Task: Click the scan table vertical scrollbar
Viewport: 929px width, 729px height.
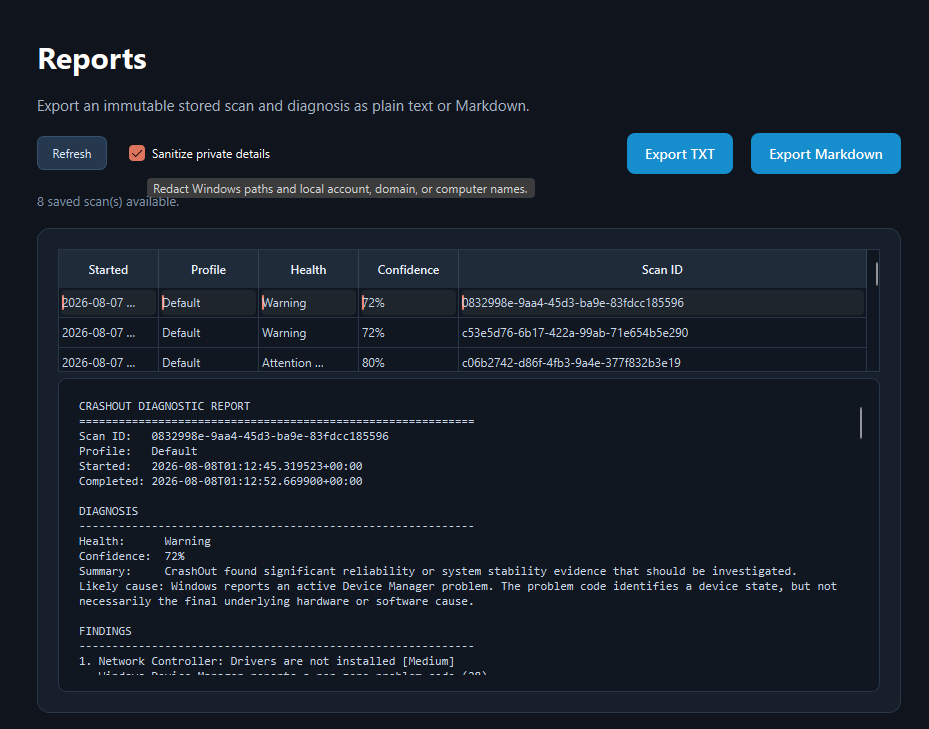Action: [876, 274]
